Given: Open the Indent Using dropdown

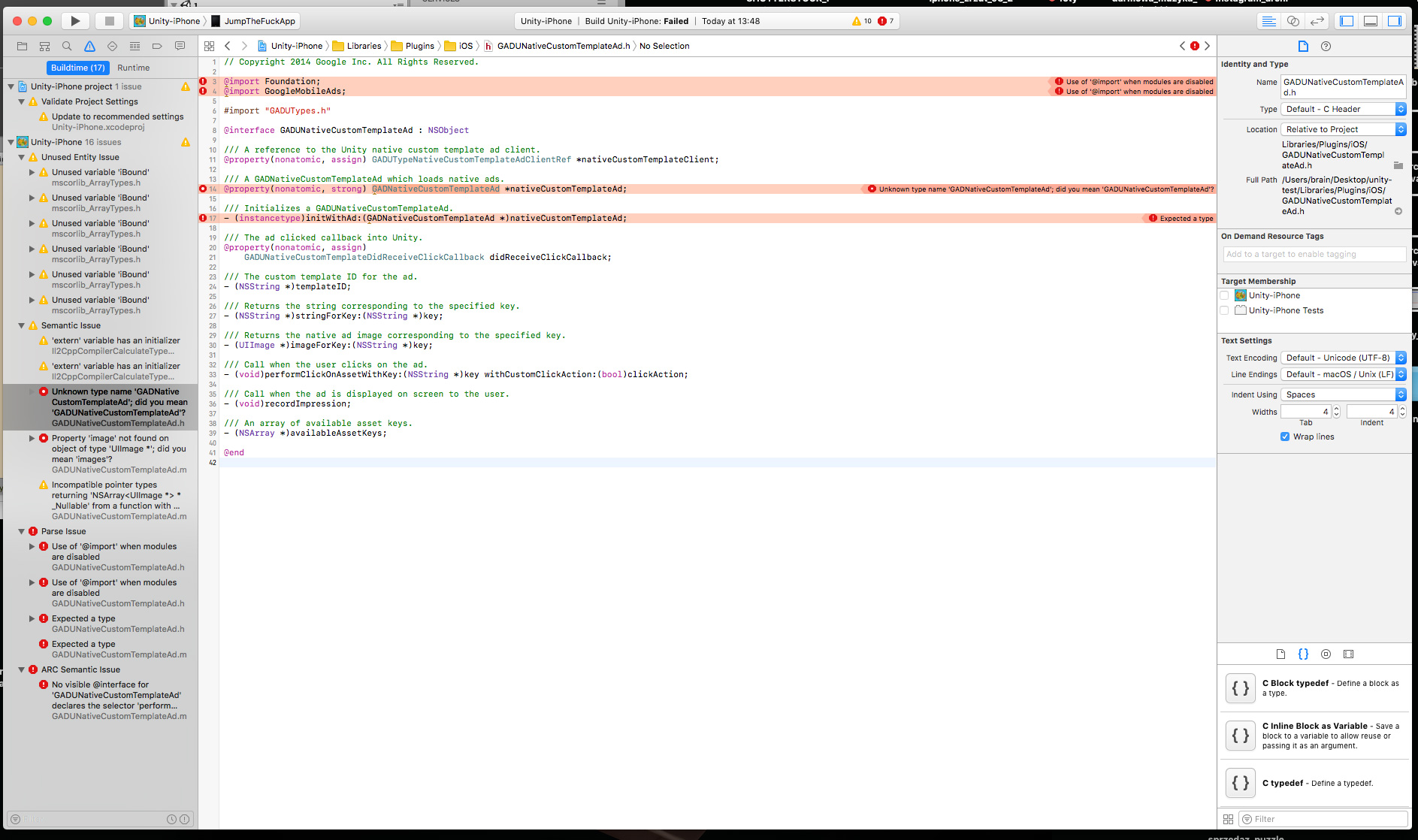Looking at the screenshot, I should click(1343, 394).
